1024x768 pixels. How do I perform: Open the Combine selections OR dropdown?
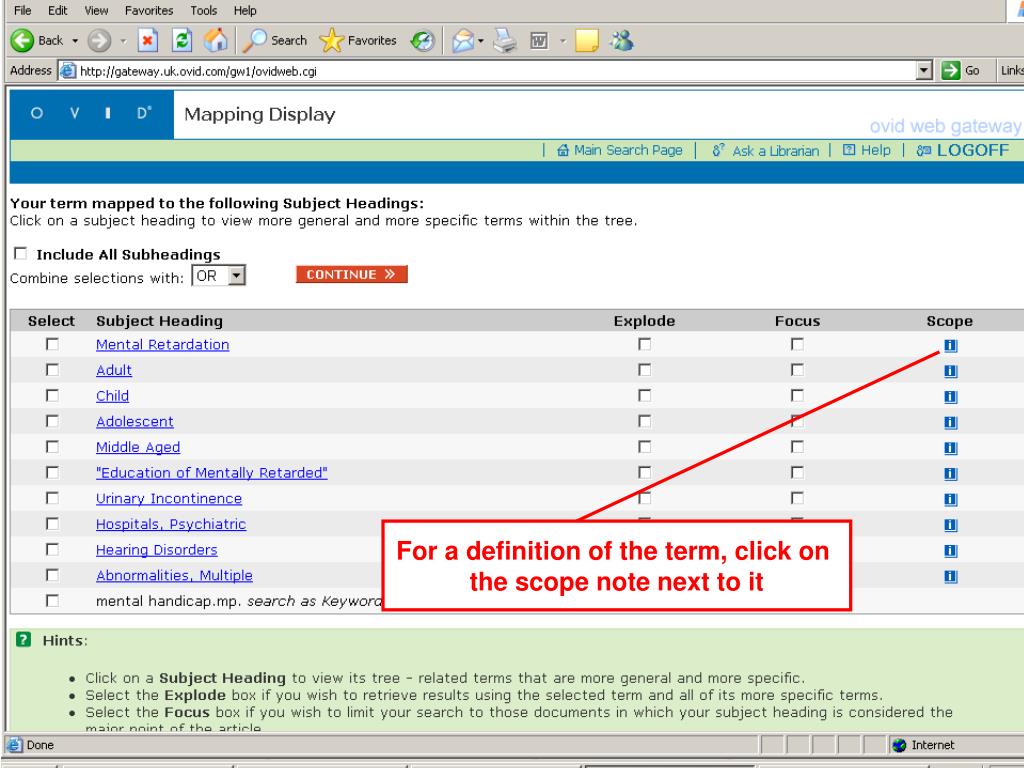[236, 276]
